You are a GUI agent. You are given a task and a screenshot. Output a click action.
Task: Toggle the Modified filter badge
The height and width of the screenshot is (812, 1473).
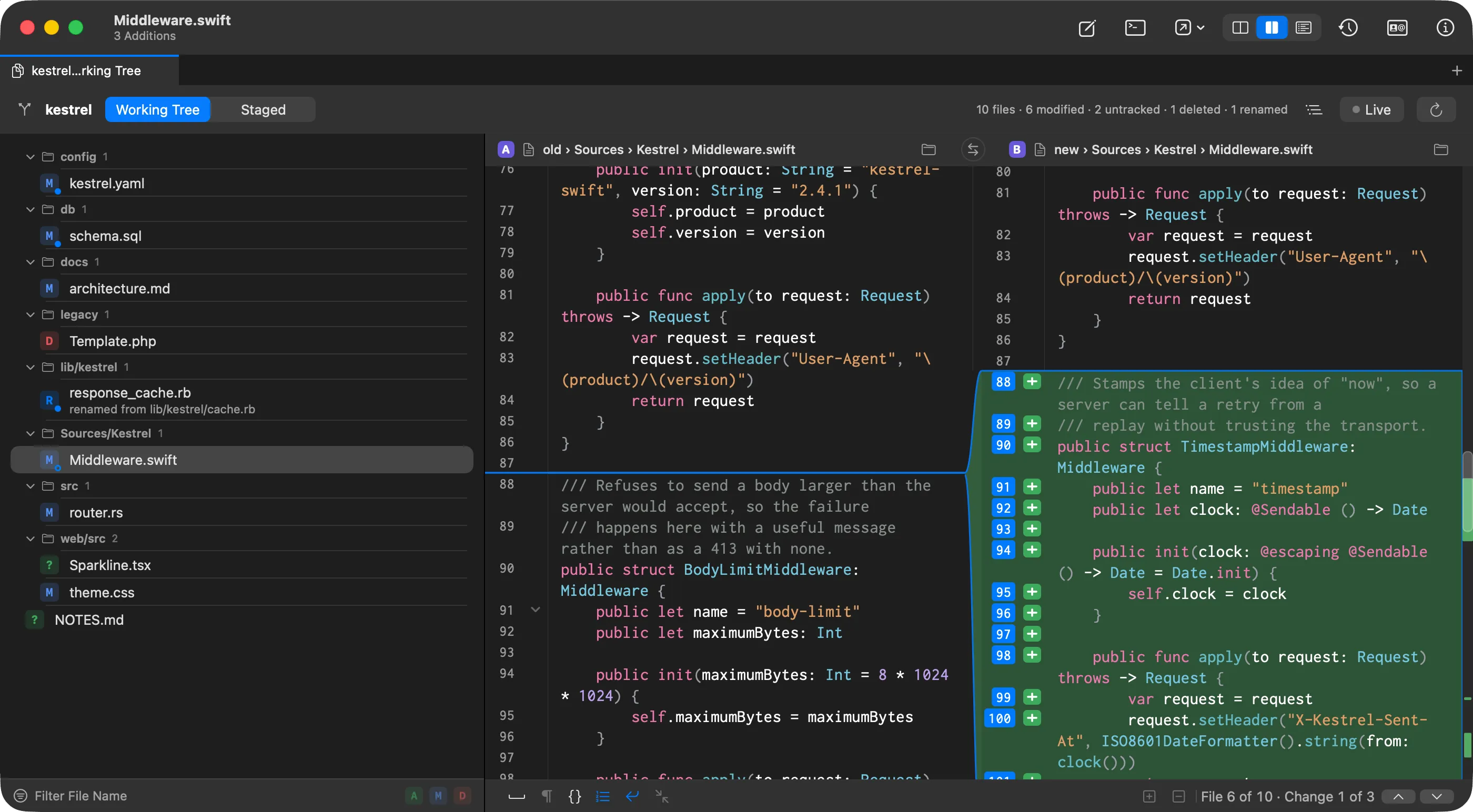tap(438, 795)
